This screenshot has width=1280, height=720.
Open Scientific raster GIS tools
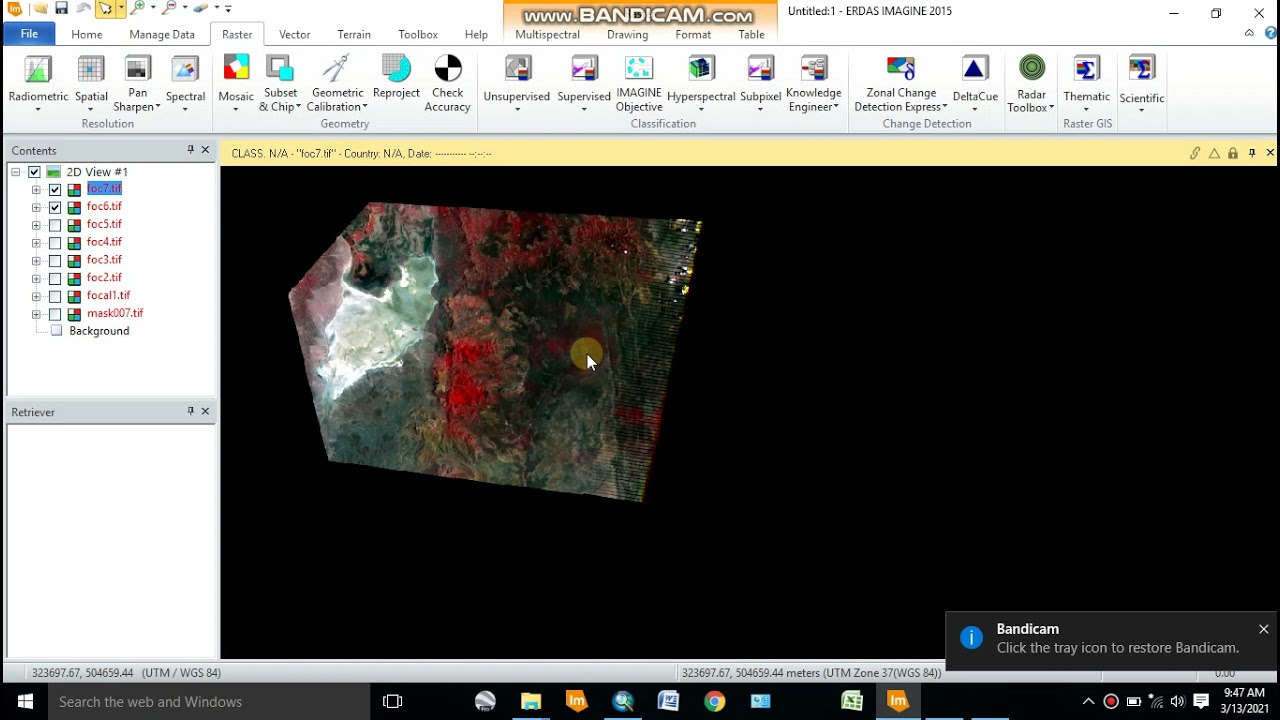pos(1141,83)
